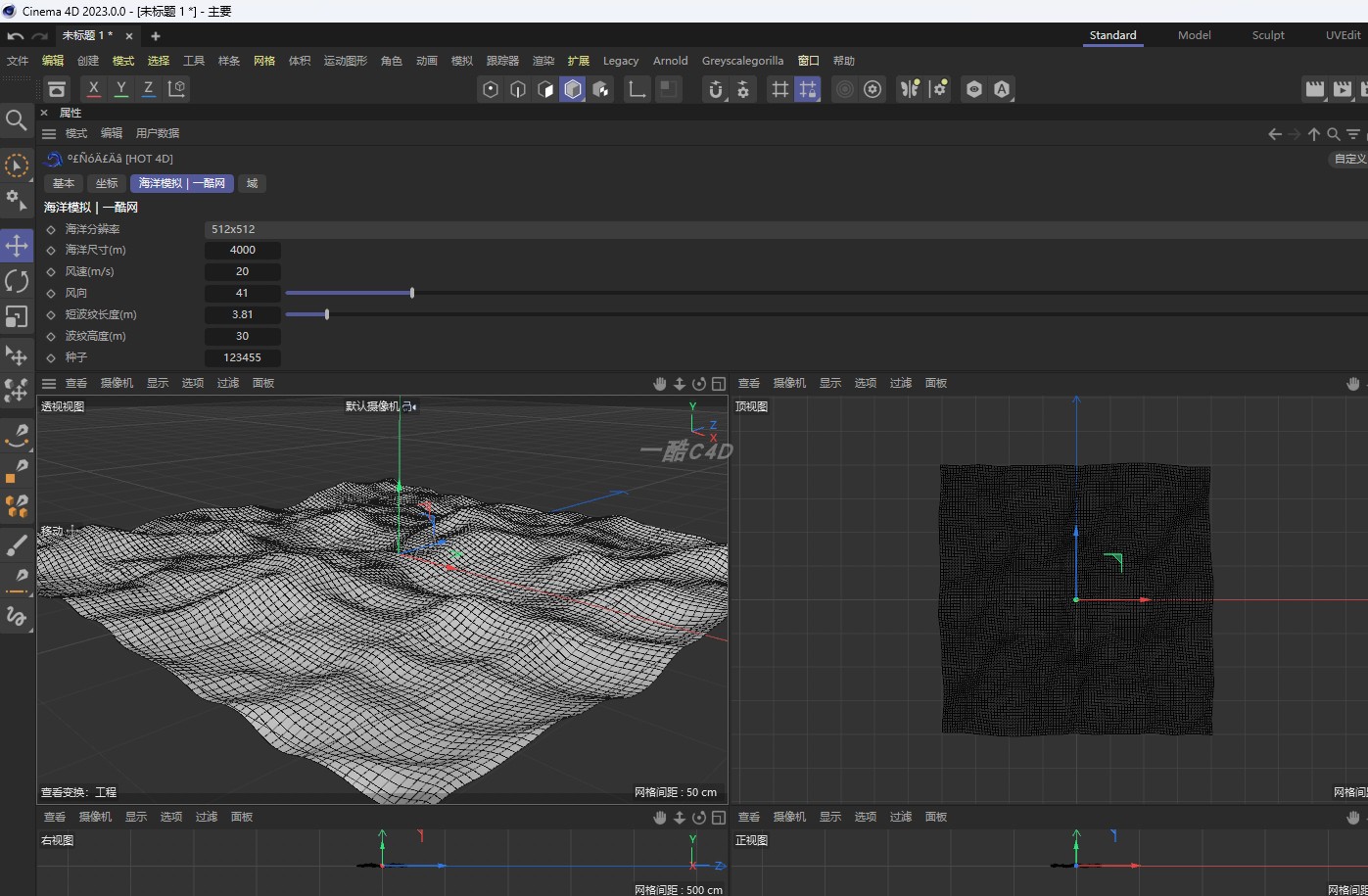Open the Search magnifier in left sidebar

tap(17, 120)
